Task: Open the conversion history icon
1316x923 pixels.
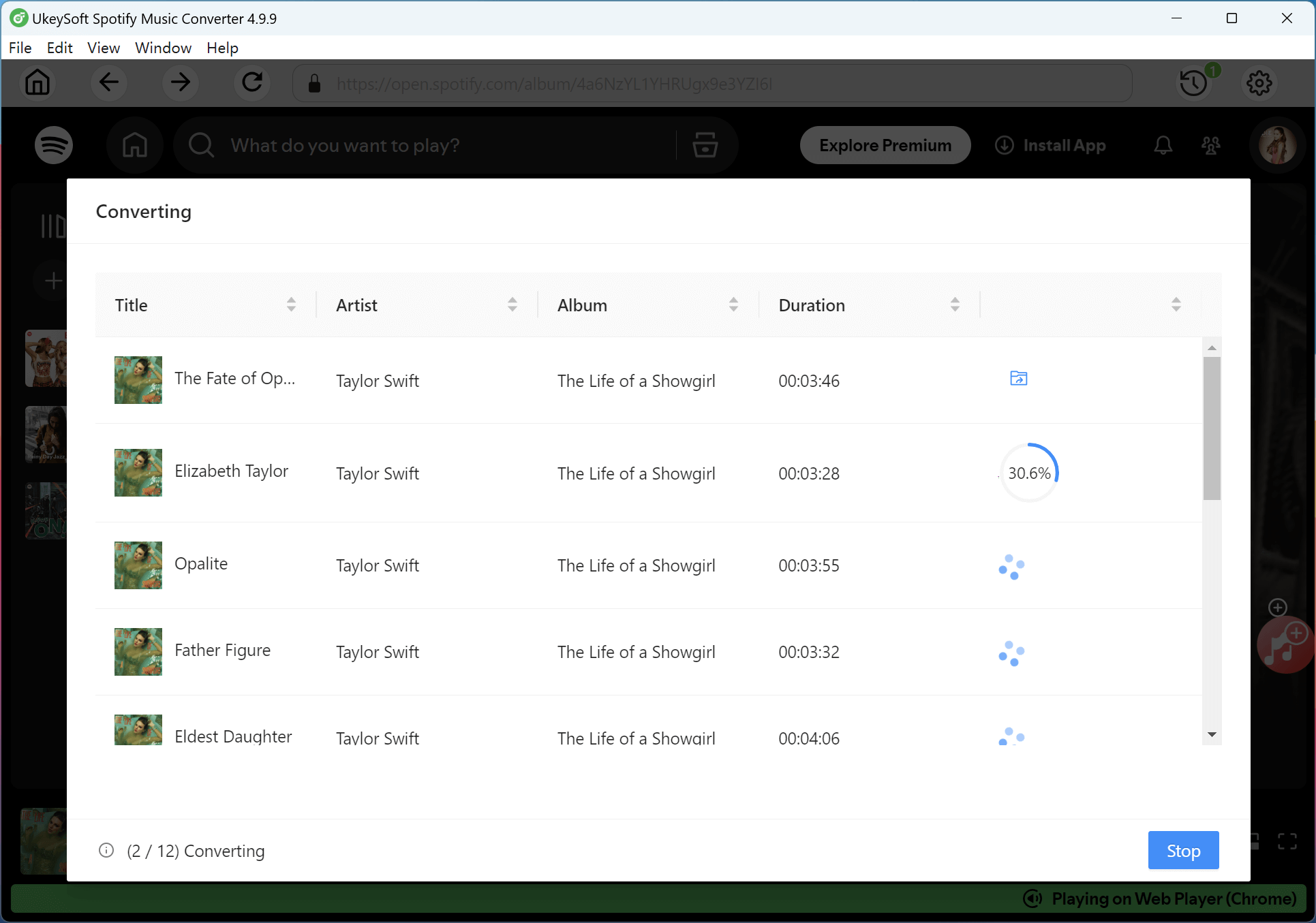Action: point(1193,83)
